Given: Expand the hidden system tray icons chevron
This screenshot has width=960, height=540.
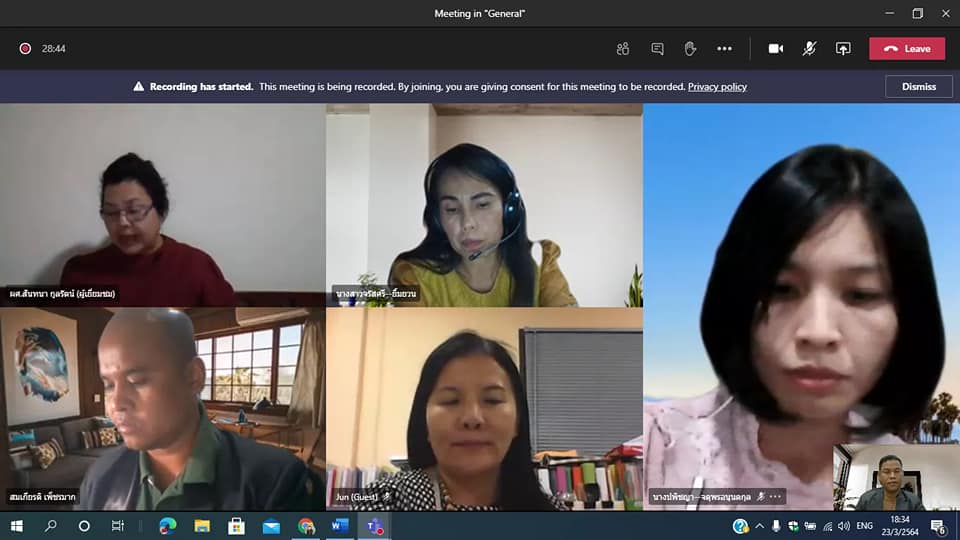Looking at the screenshot, I should pos(759,526).
